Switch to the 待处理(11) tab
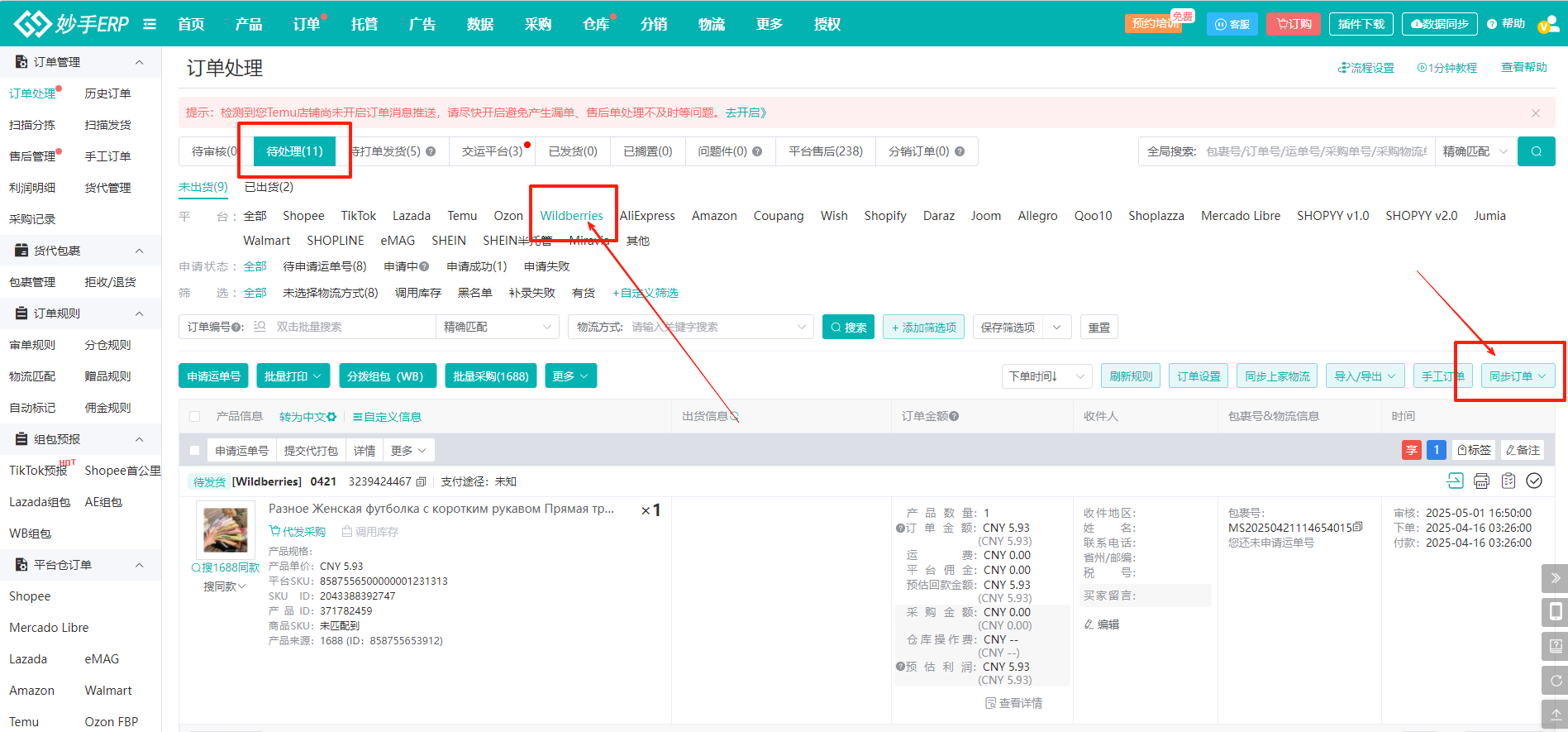 294,151
